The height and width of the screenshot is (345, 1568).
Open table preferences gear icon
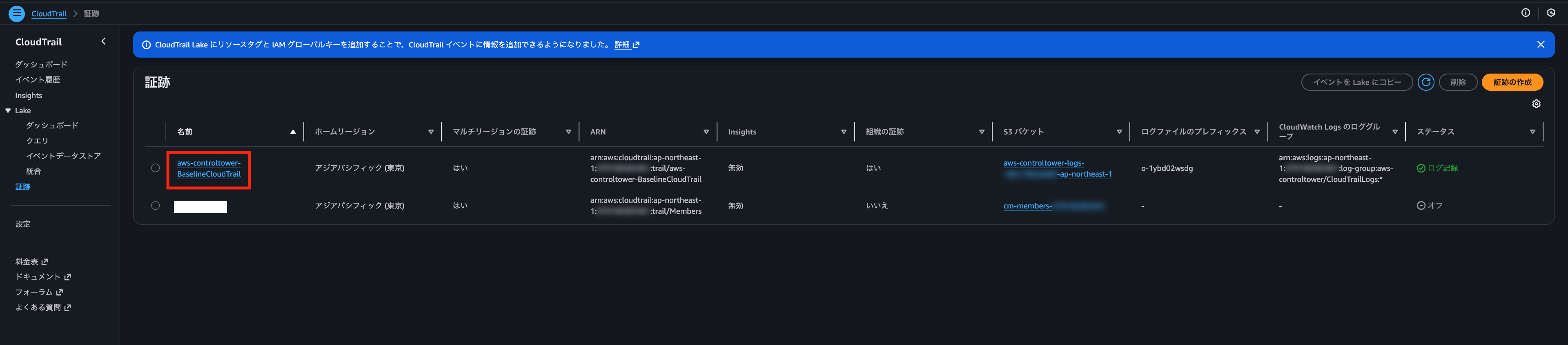tap(1536, 104)
